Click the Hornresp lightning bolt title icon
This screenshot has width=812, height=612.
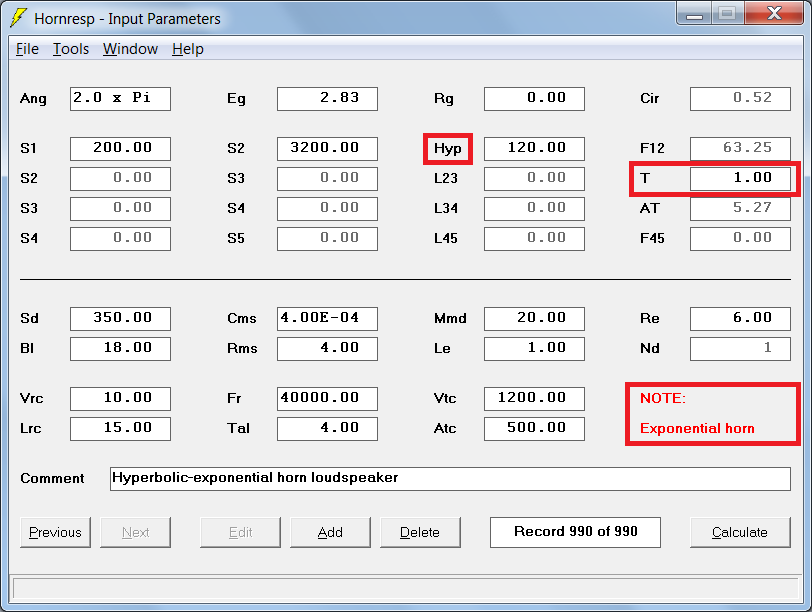pos(18,18)
